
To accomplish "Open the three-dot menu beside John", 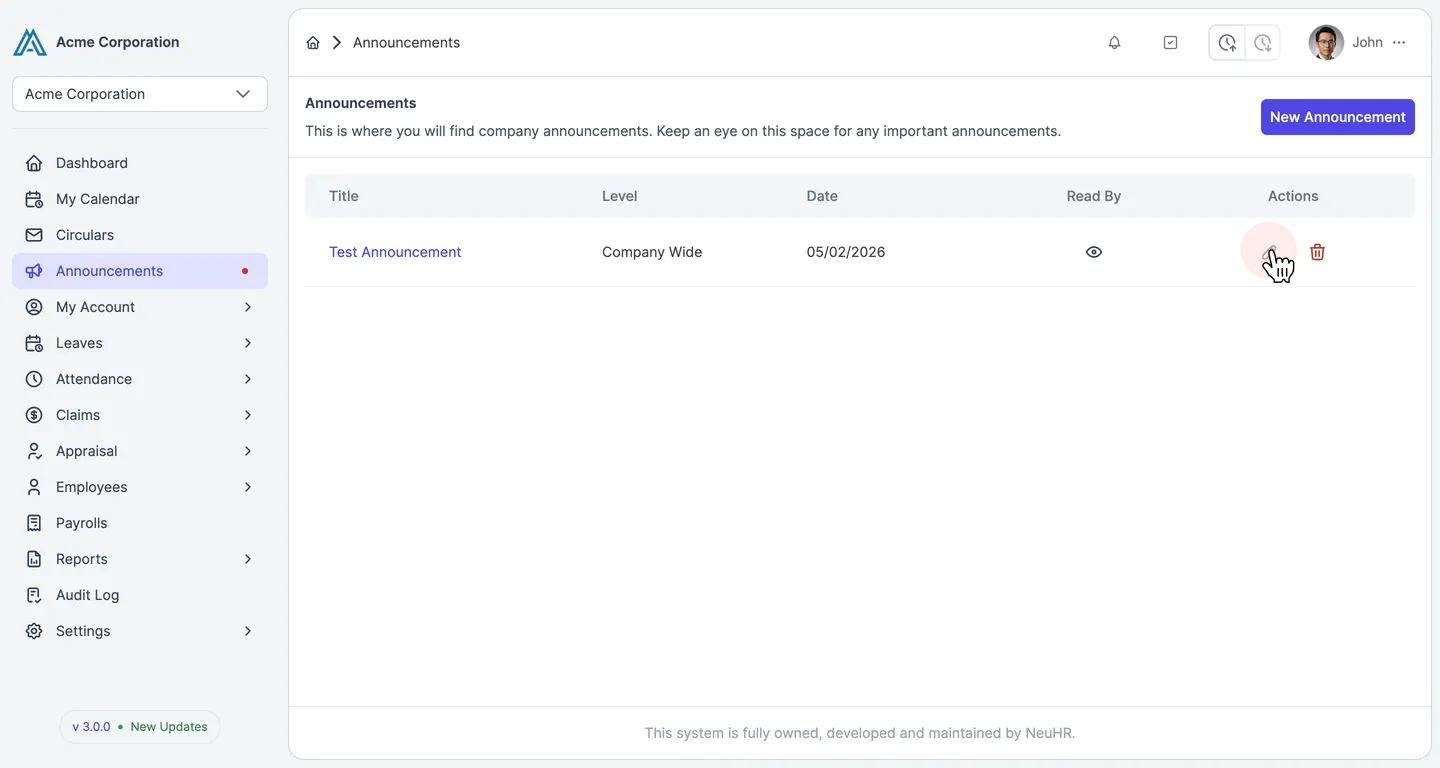I will pos(1399,43).
